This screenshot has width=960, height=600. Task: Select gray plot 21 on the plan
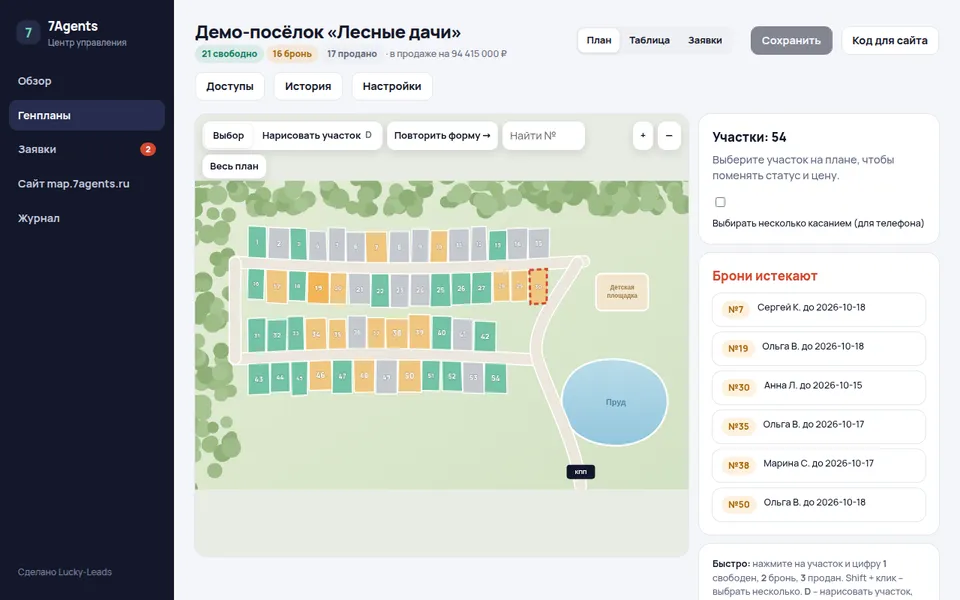[x=359, y=290]
